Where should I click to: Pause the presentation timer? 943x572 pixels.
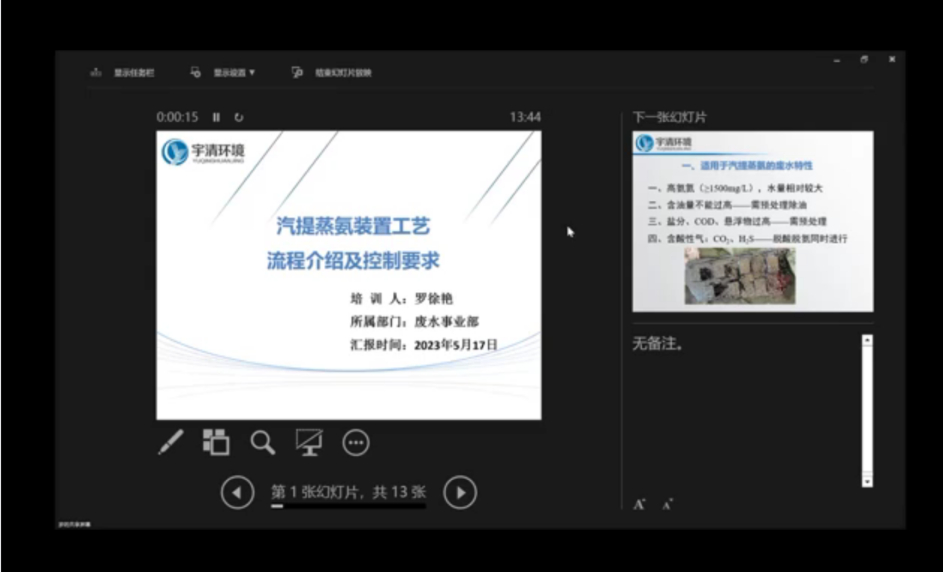click(216, 117)
